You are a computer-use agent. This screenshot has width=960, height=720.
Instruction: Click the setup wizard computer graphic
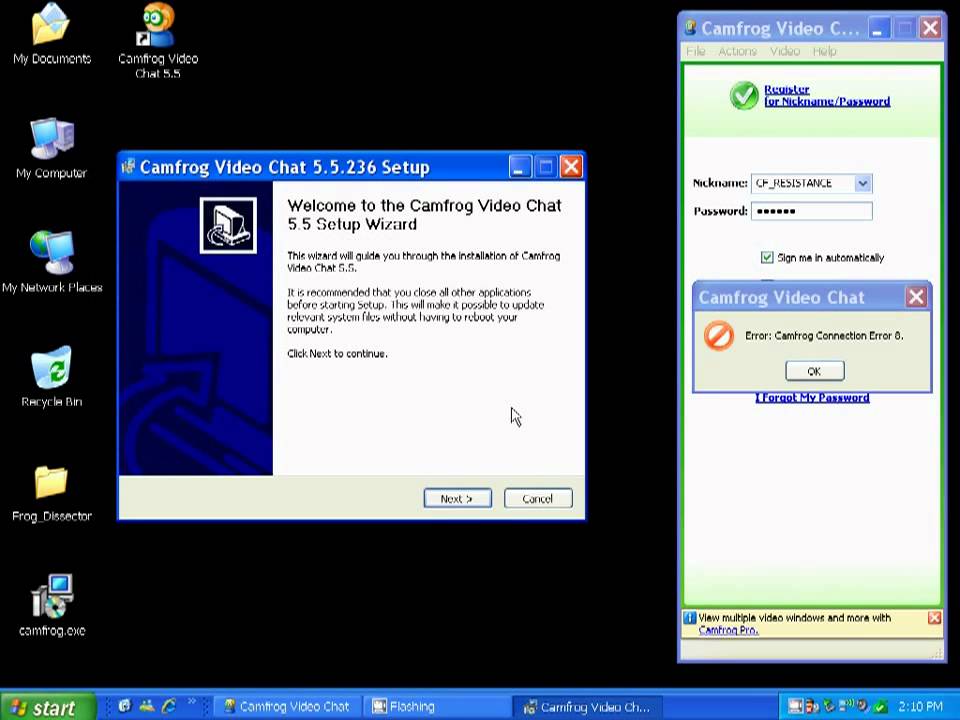(228, 225)
